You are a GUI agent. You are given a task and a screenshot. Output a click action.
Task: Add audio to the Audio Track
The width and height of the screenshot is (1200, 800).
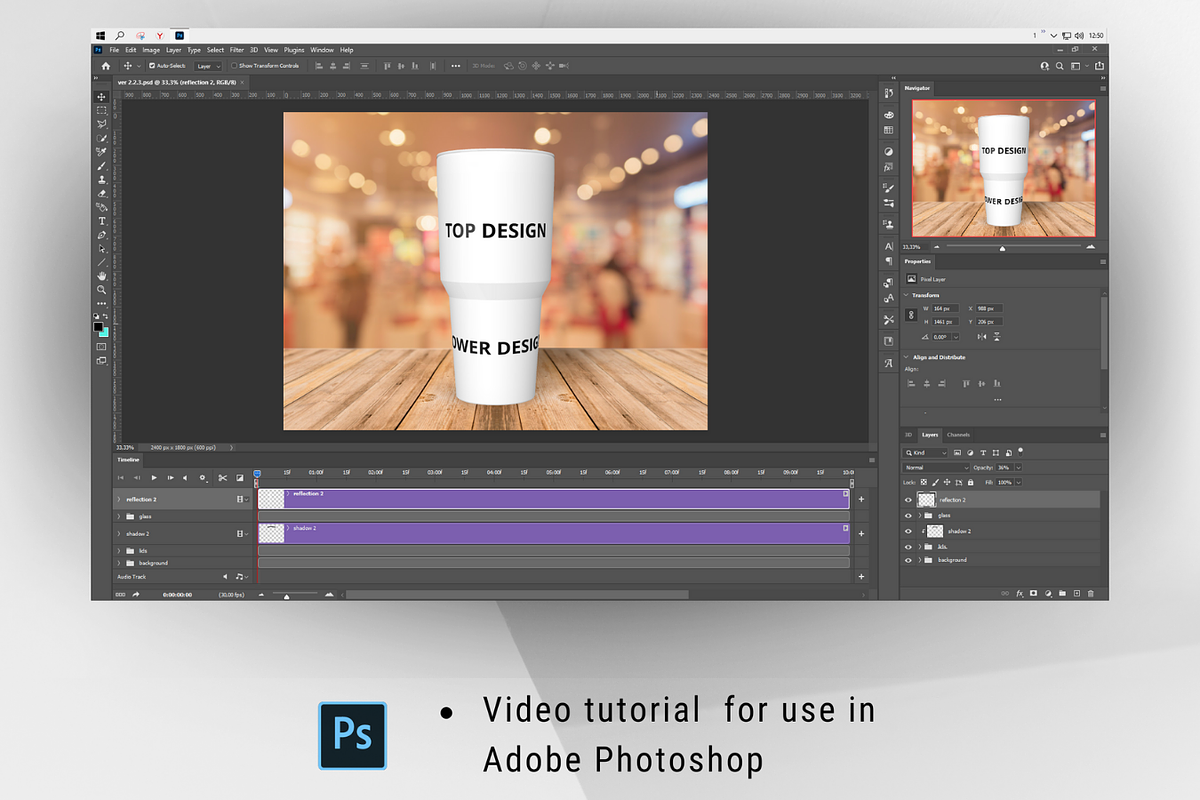click(861, 577)
